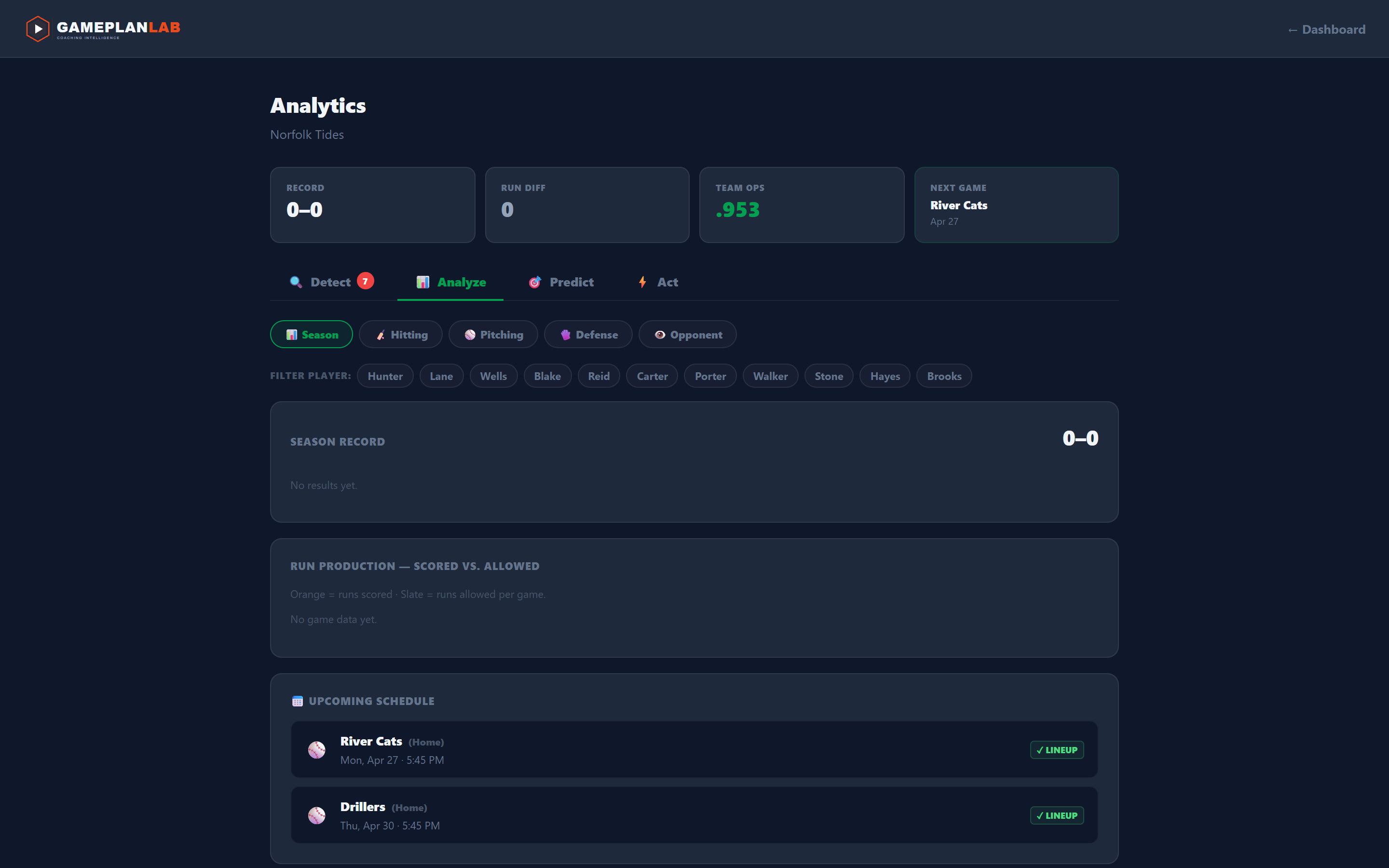Select the Season sub-tab

point(312,335)
